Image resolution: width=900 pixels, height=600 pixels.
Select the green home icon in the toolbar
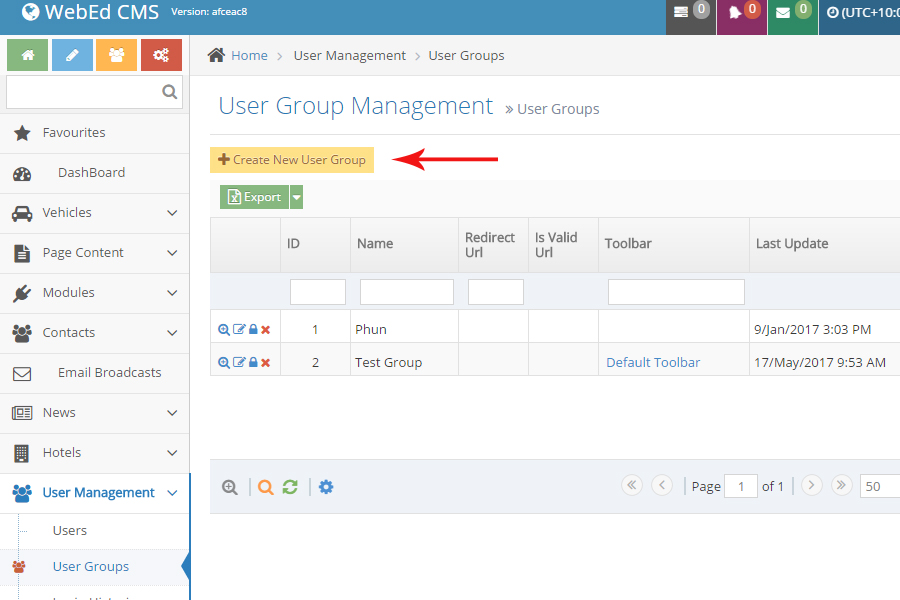point(27,55)
